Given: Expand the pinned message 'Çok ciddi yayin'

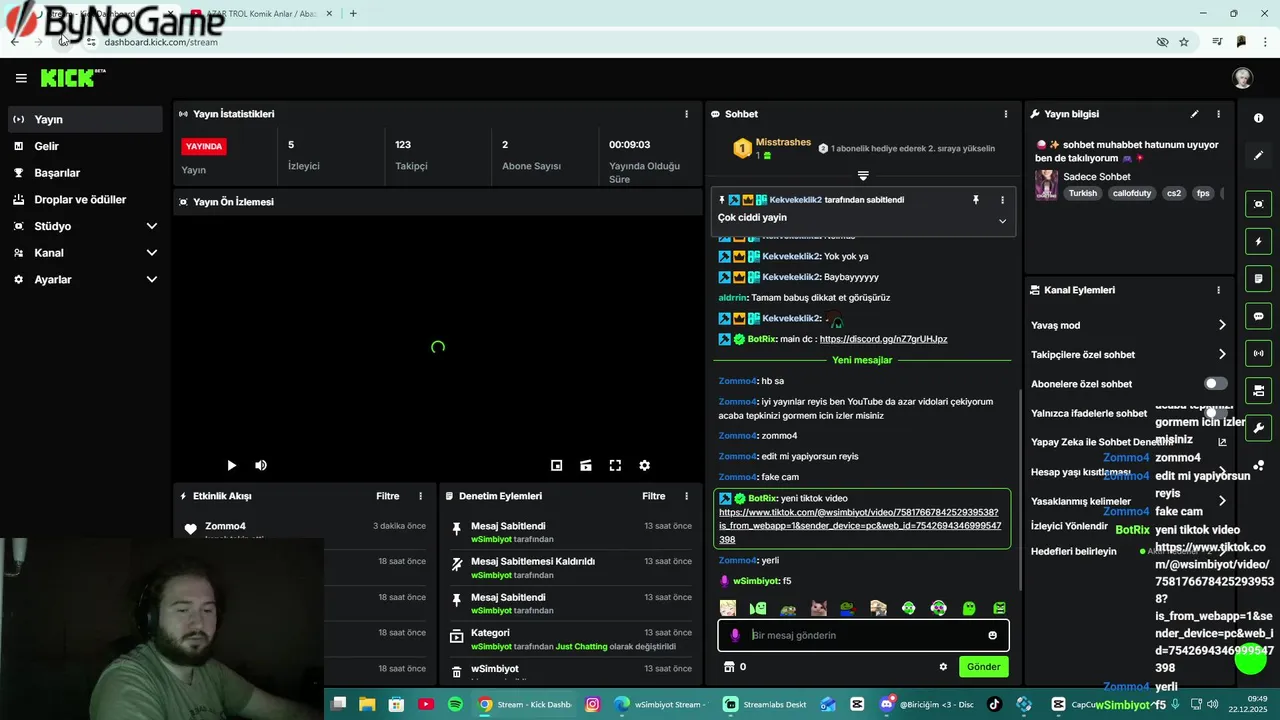Looking at the screenshot, I should point(1002,221).
